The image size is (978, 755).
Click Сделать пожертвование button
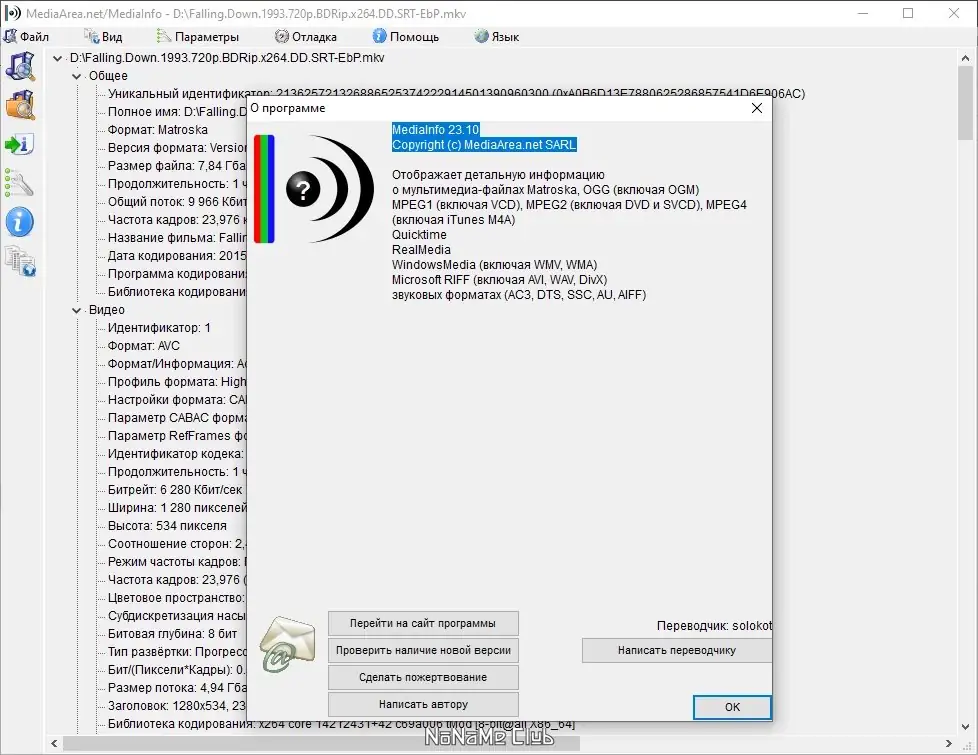point(423,677)
